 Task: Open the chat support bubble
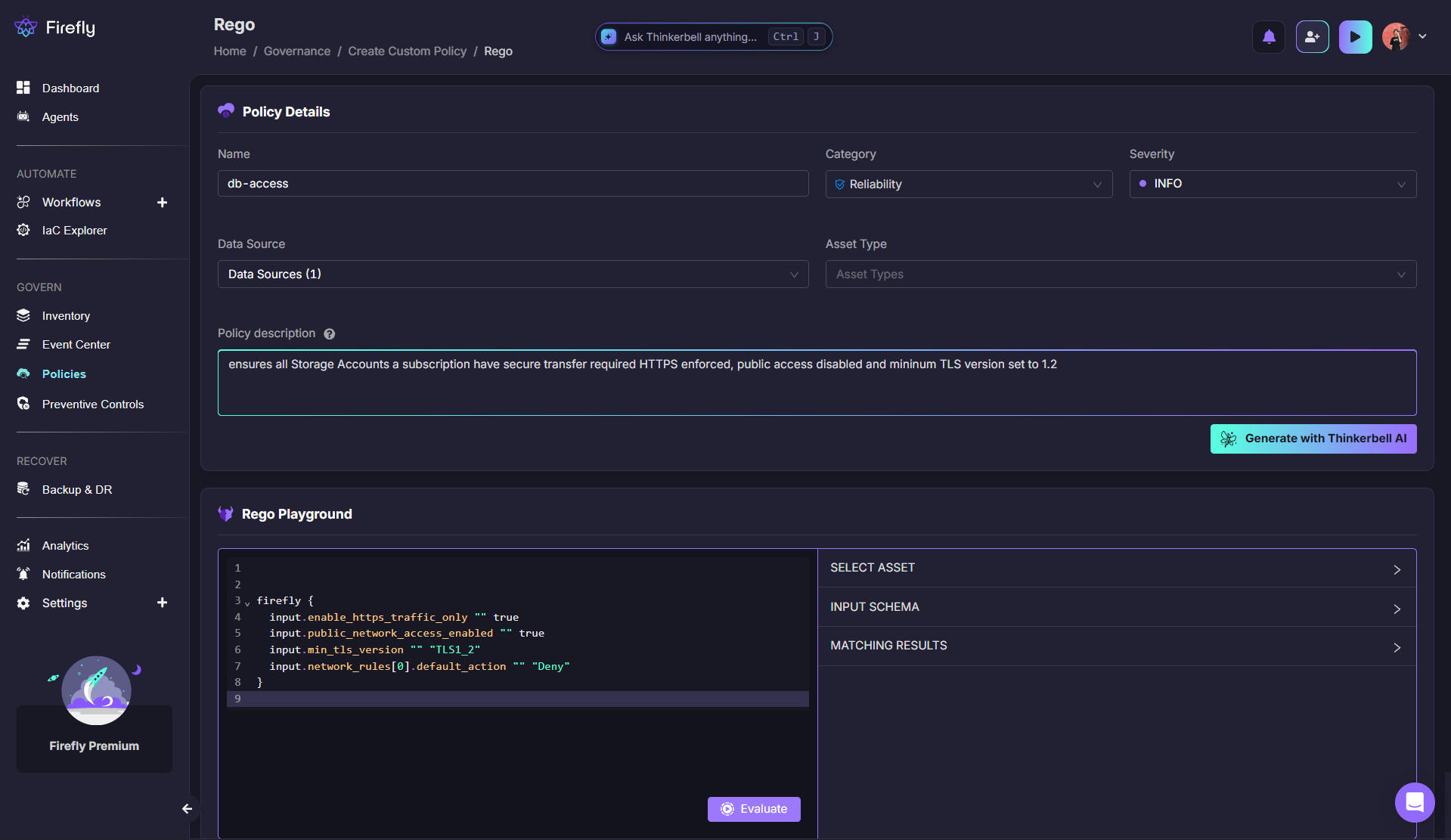point(1415,802)
